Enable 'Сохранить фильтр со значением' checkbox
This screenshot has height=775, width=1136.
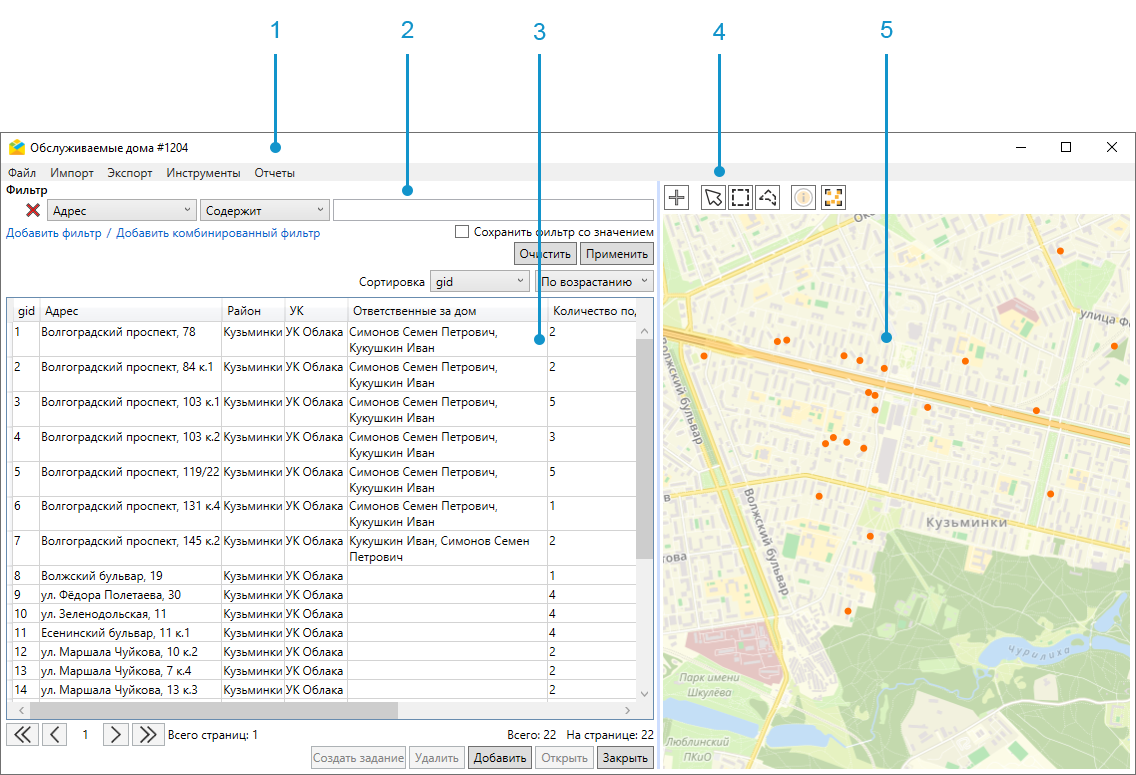tap(462, 232)
